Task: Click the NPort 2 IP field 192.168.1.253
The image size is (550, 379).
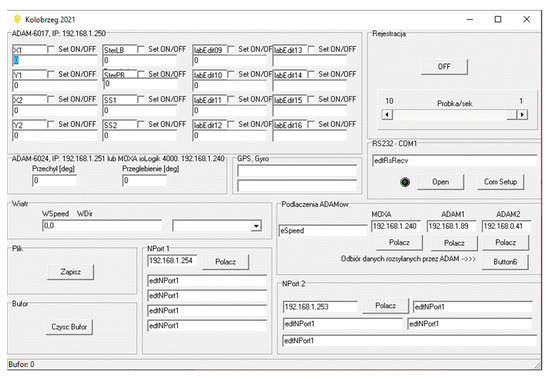Action: tap(320, 307)
